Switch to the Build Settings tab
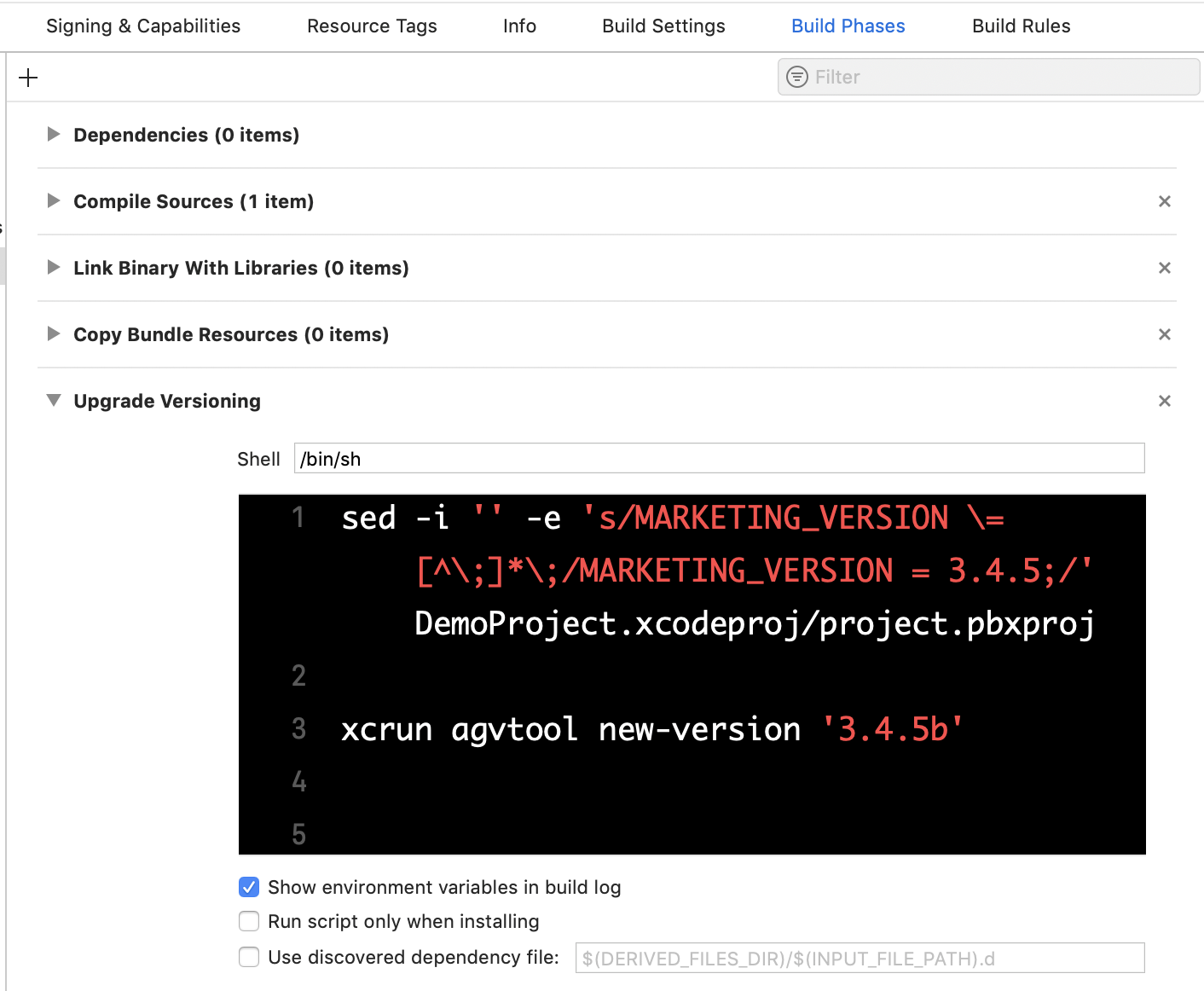Image resolution: width=1204 pixels, height=991 pixels. (663, 26)
